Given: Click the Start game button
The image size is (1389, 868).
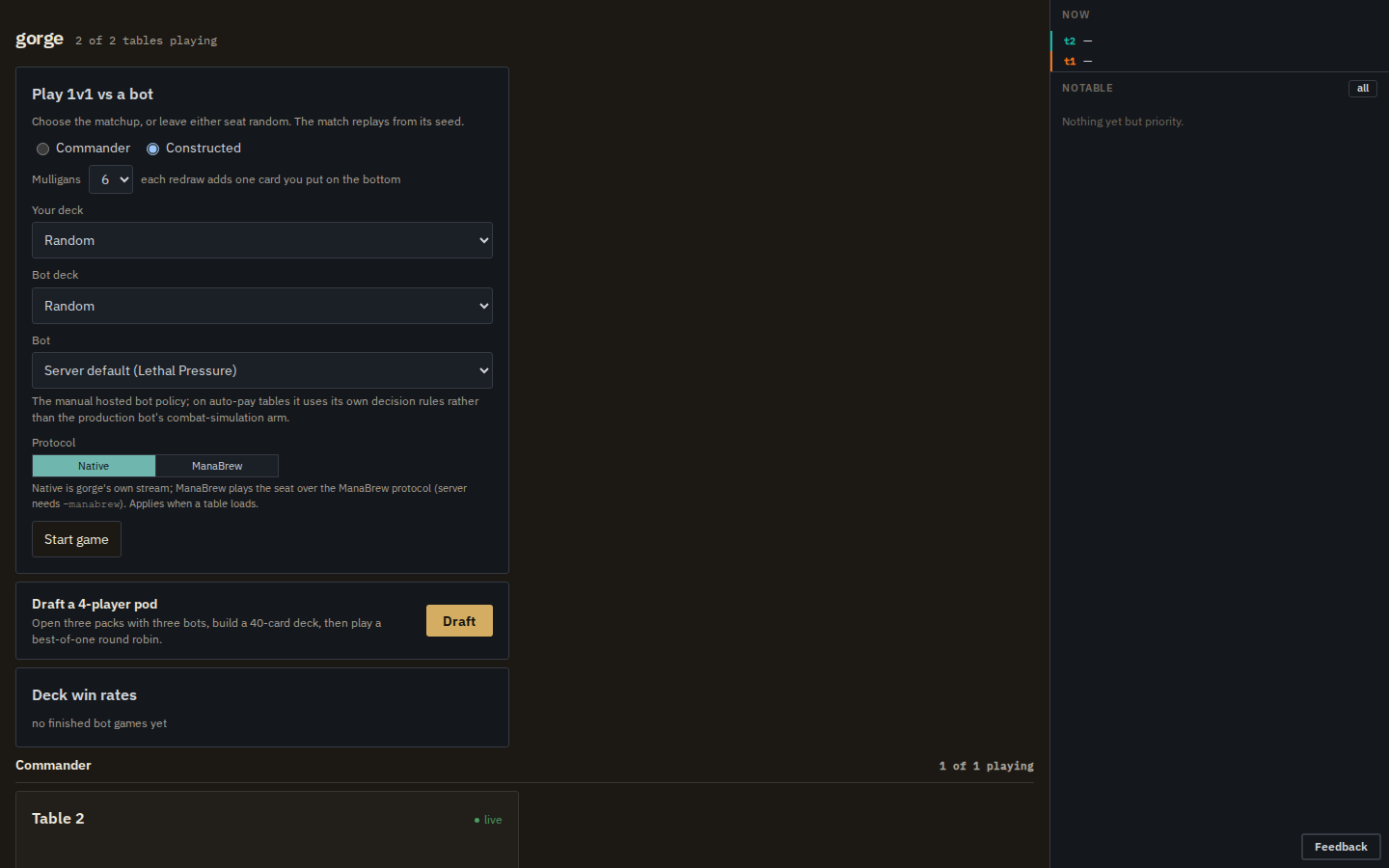Looking at the screenshot, I should [x=76, y=539].
